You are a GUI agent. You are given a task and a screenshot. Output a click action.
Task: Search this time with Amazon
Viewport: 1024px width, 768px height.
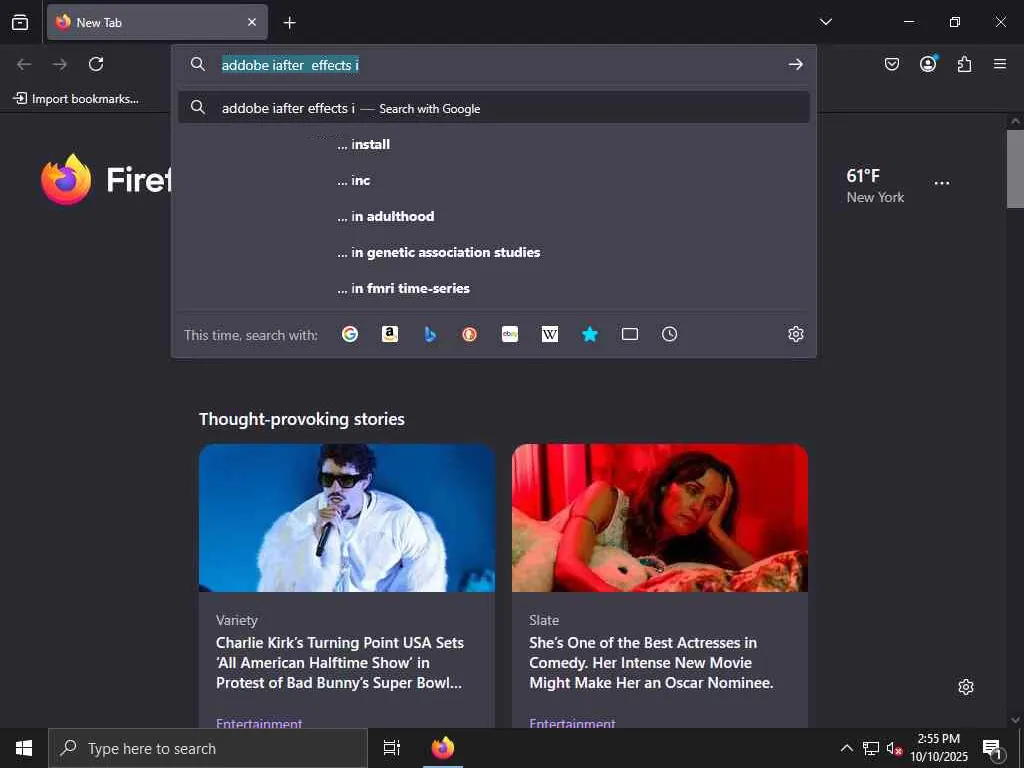point(390,334)
